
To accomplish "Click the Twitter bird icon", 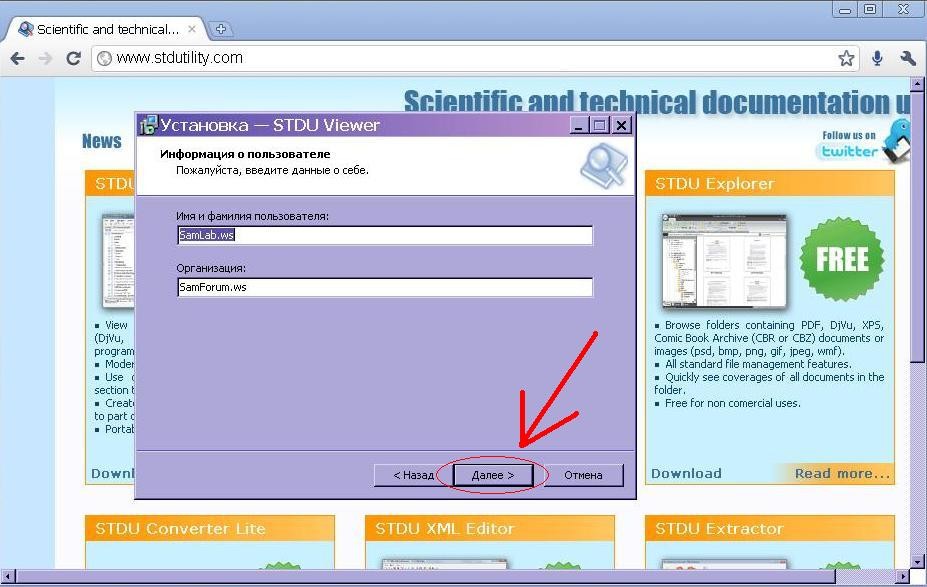I will point(897,140).
